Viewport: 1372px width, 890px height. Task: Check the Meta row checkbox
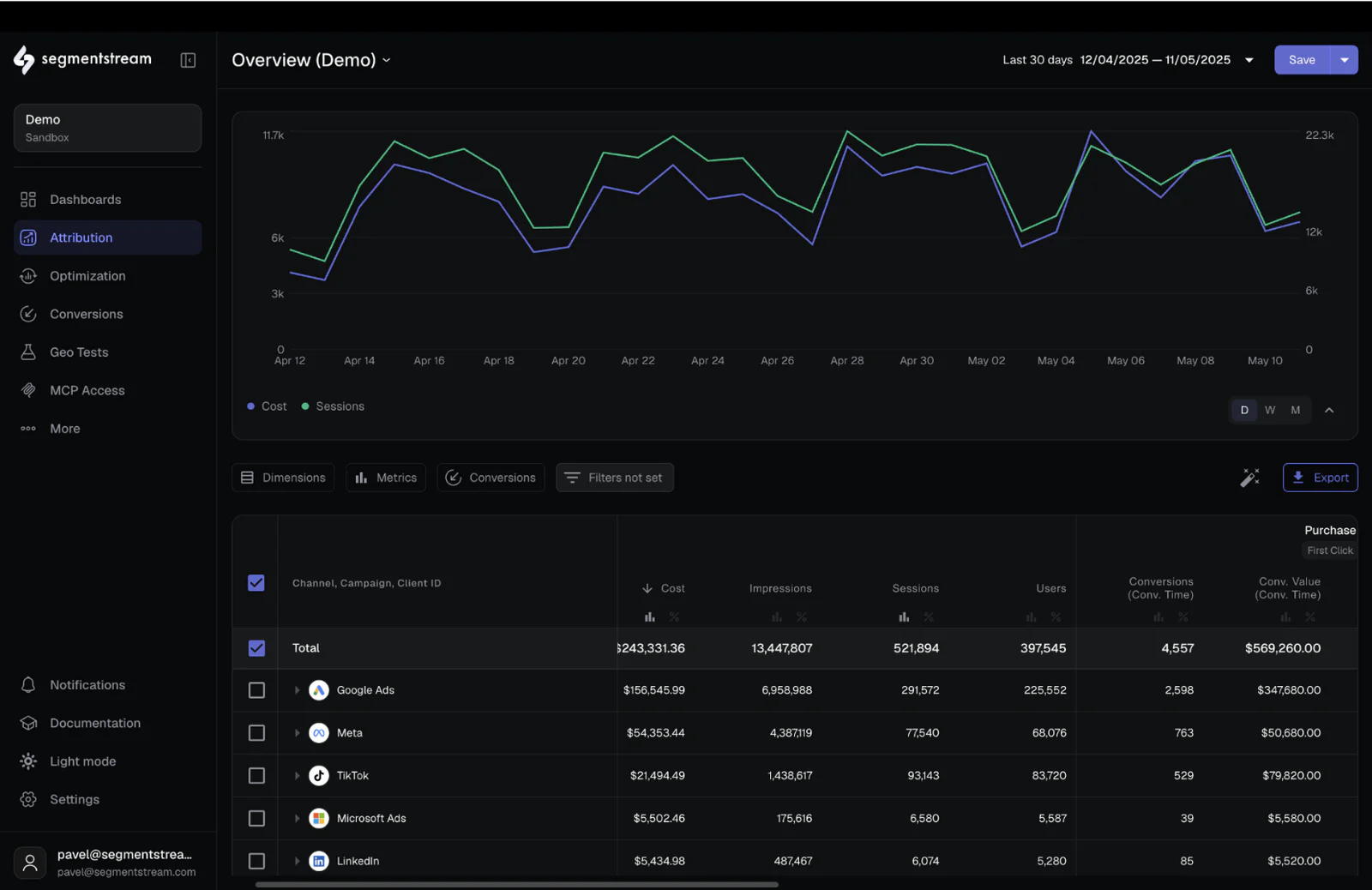tap(256, 733)
